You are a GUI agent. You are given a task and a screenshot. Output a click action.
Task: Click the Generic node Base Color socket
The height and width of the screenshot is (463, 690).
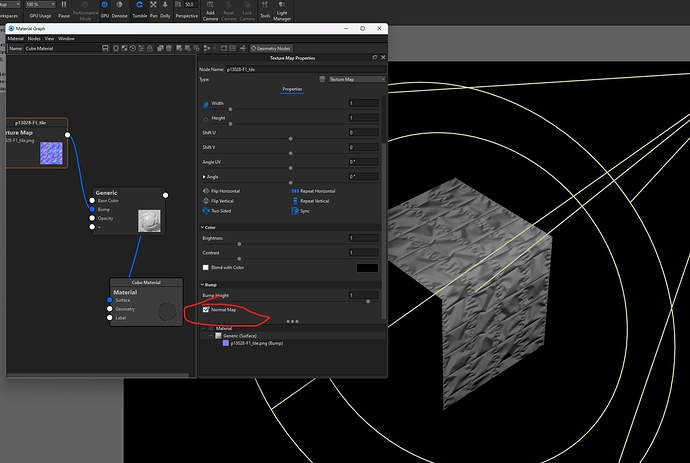point(92,201)
